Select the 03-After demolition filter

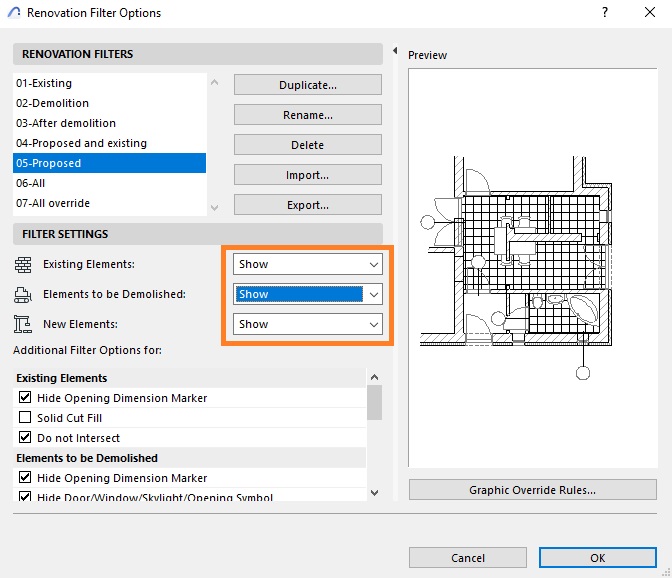coord(109,123)
